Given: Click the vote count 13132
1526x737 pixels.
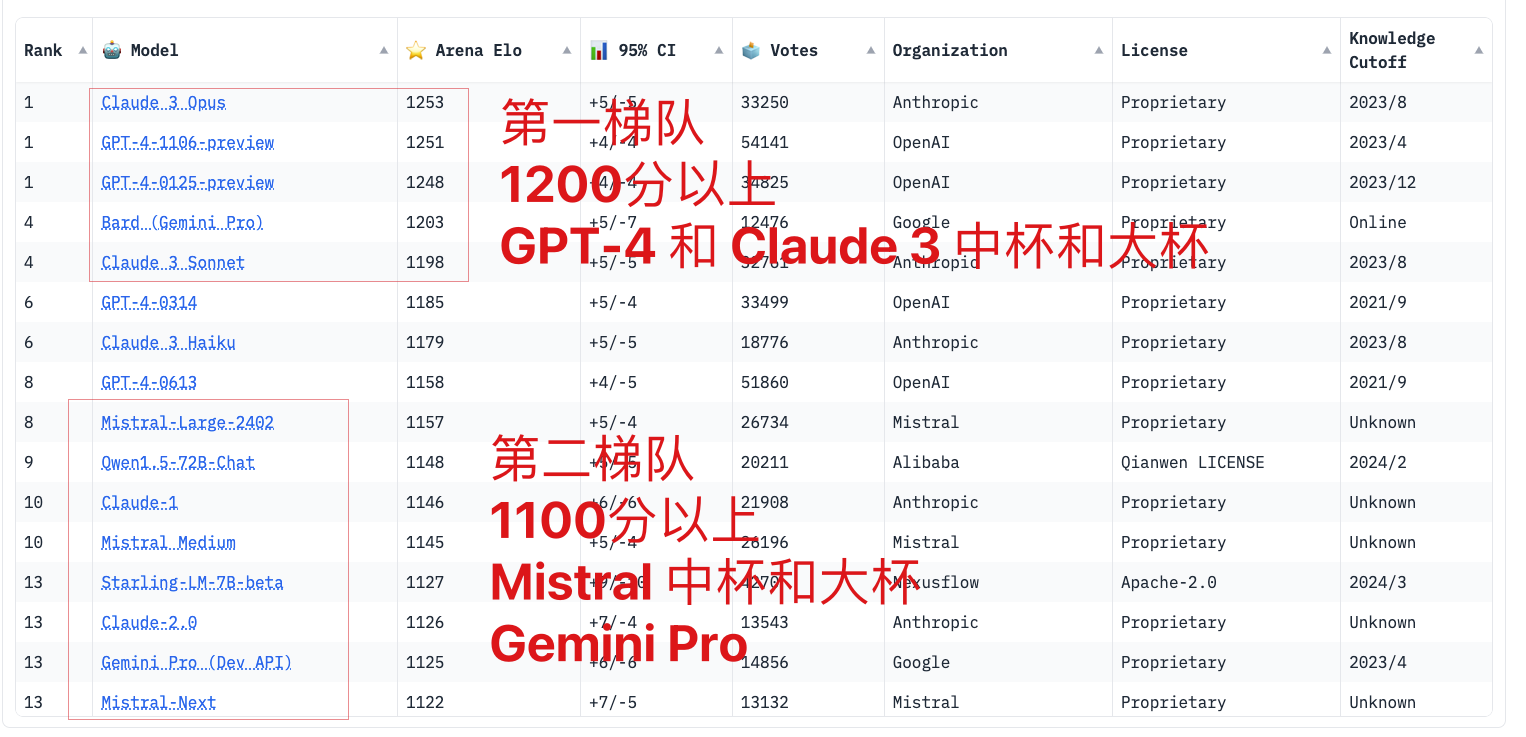Looking at the screenshot, I should tap(765, 702).
